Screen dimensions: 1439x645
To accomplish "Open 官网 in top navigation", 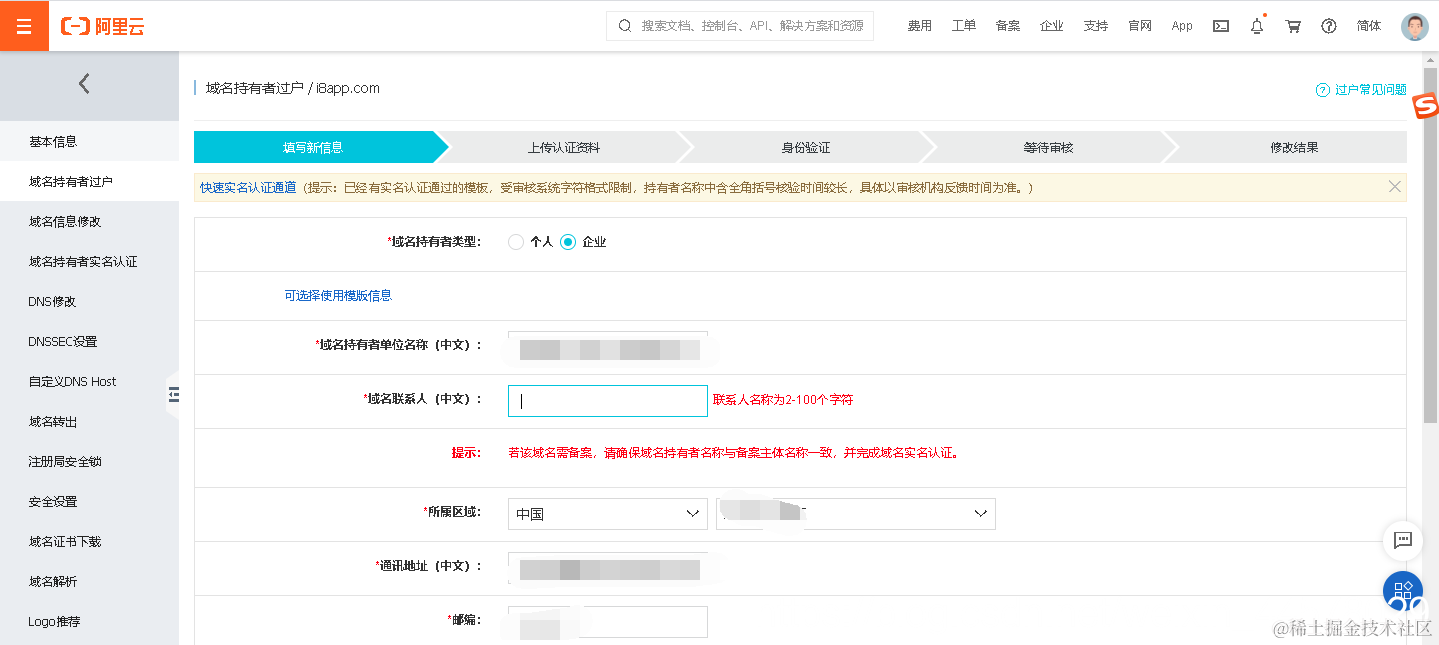I will tap(1140, 26).
